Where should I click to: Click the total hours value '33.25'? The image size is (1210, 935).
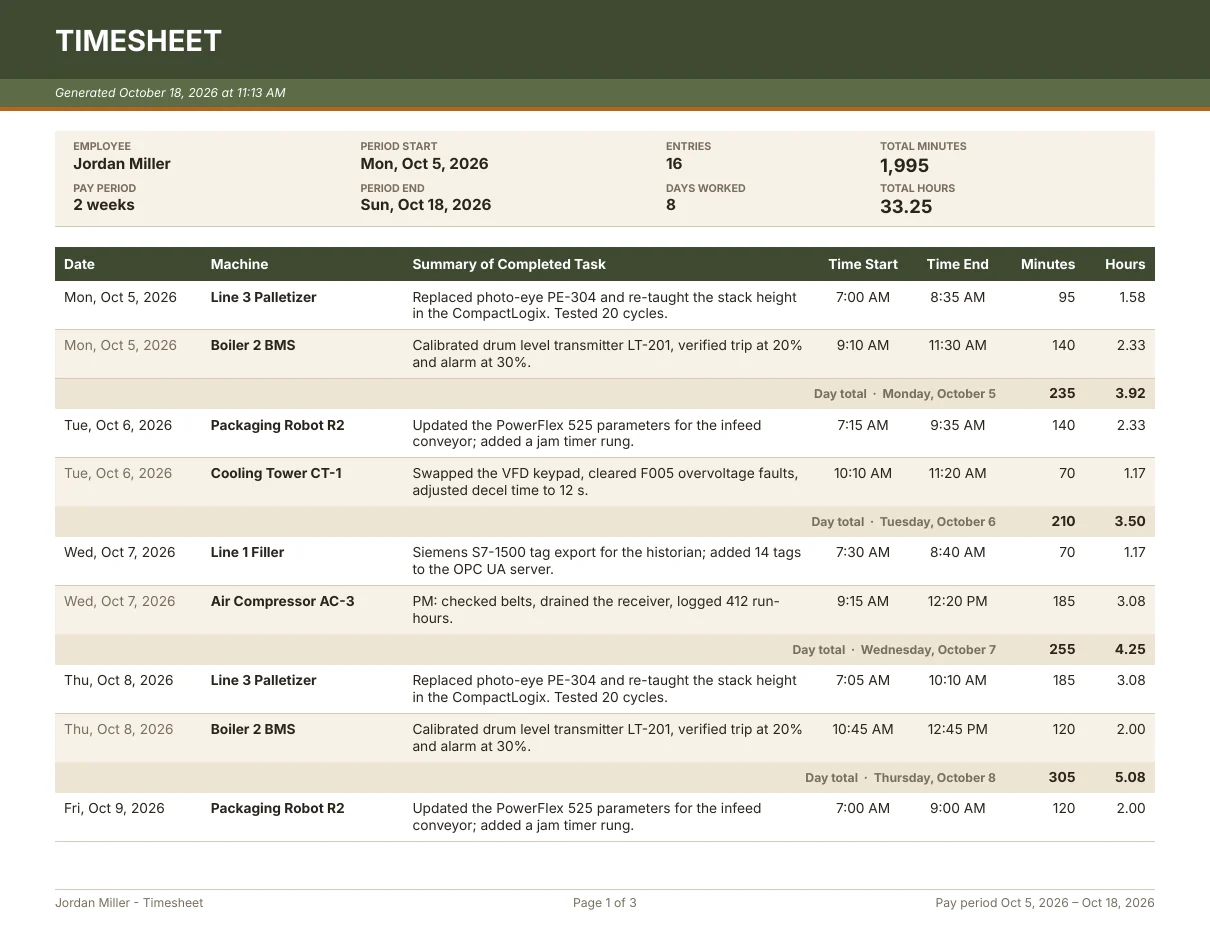coord(906,207)
